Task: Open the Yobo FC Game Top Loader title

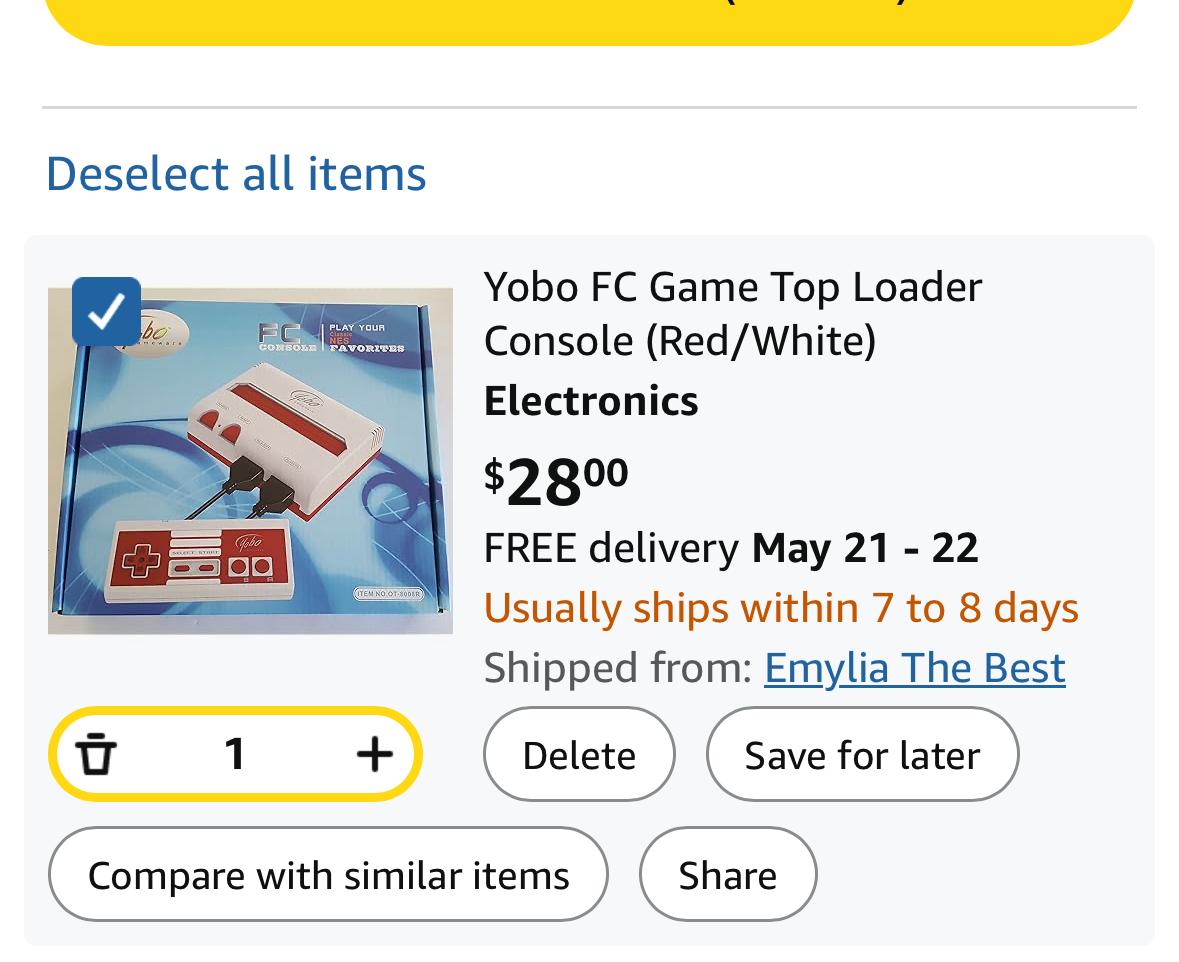Action: pyautogui.click(x=732, y=314)
